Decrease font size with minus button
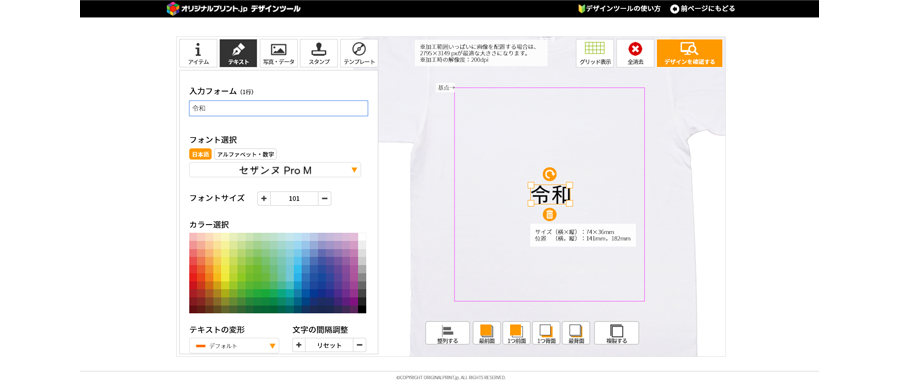Viewport: 900px width, 391px height. click(324, 199)
